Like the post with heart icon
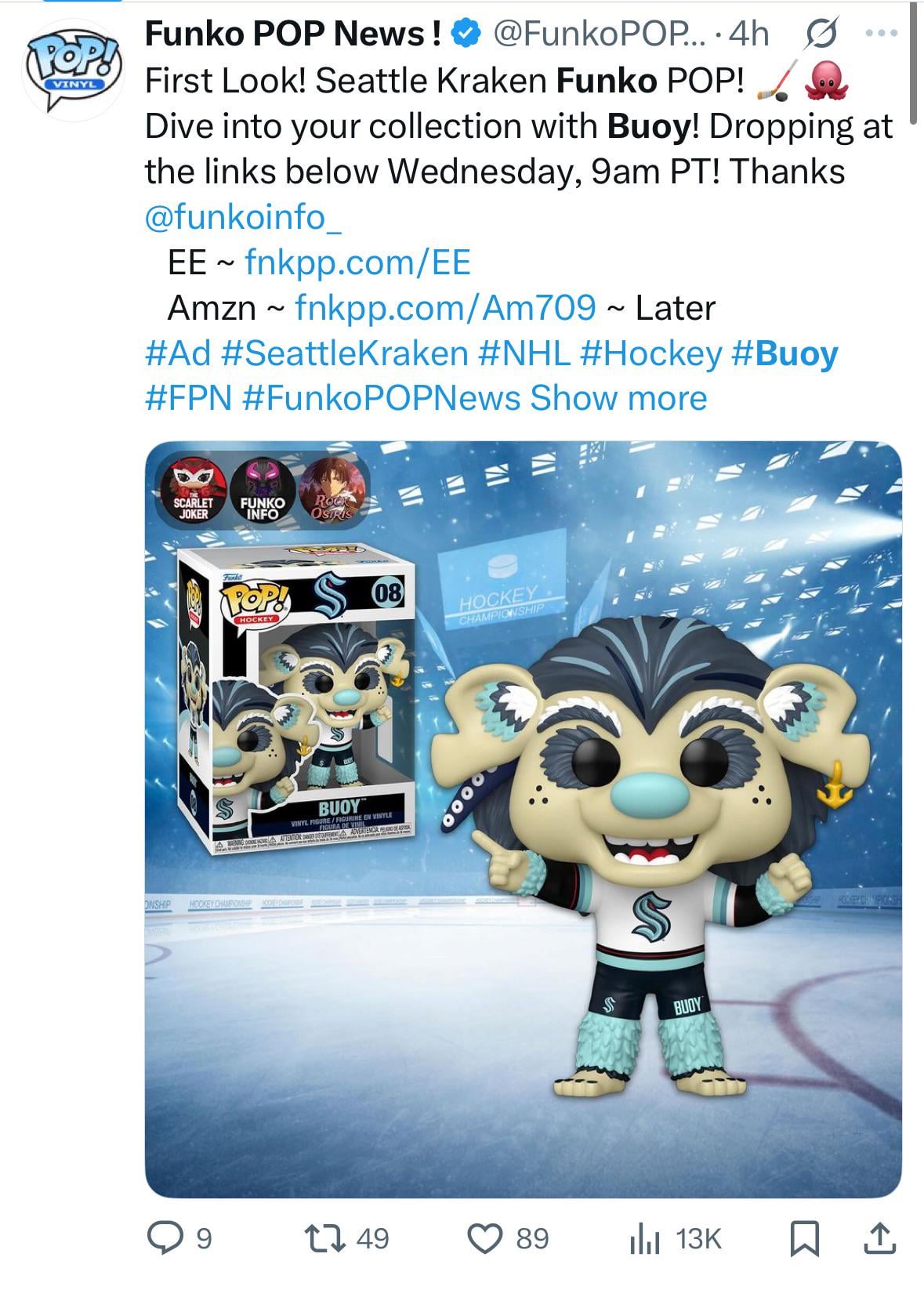 coord(486,1238)
